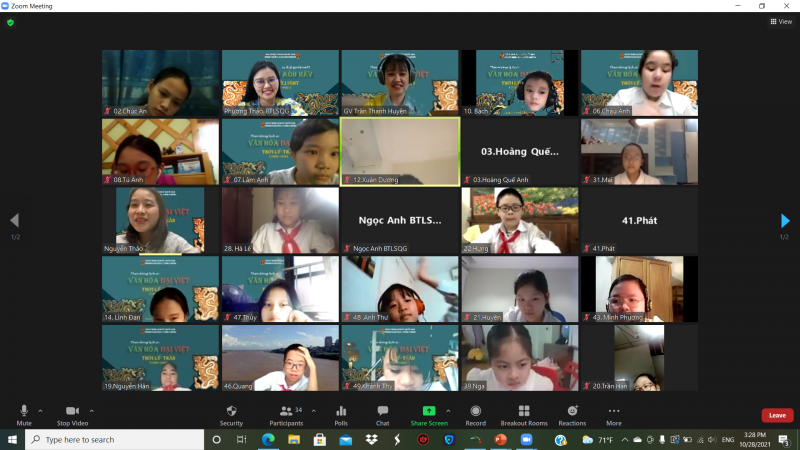This screenshot has height=450, width=800.
Task: Mute the microphone in Zoom toolbar
Action: pyautogui.click(x=24, y=415)
